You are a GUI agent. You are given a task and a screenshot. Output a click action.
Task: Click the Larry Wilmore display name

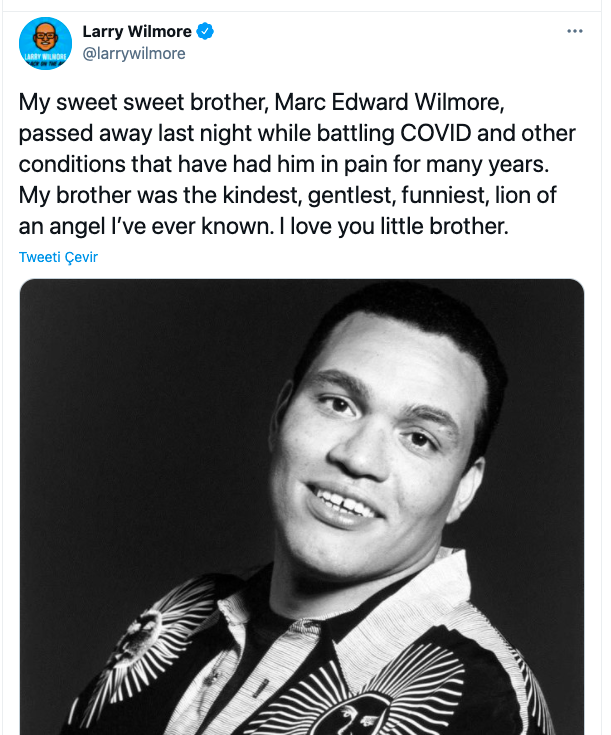tap(137, 32)
